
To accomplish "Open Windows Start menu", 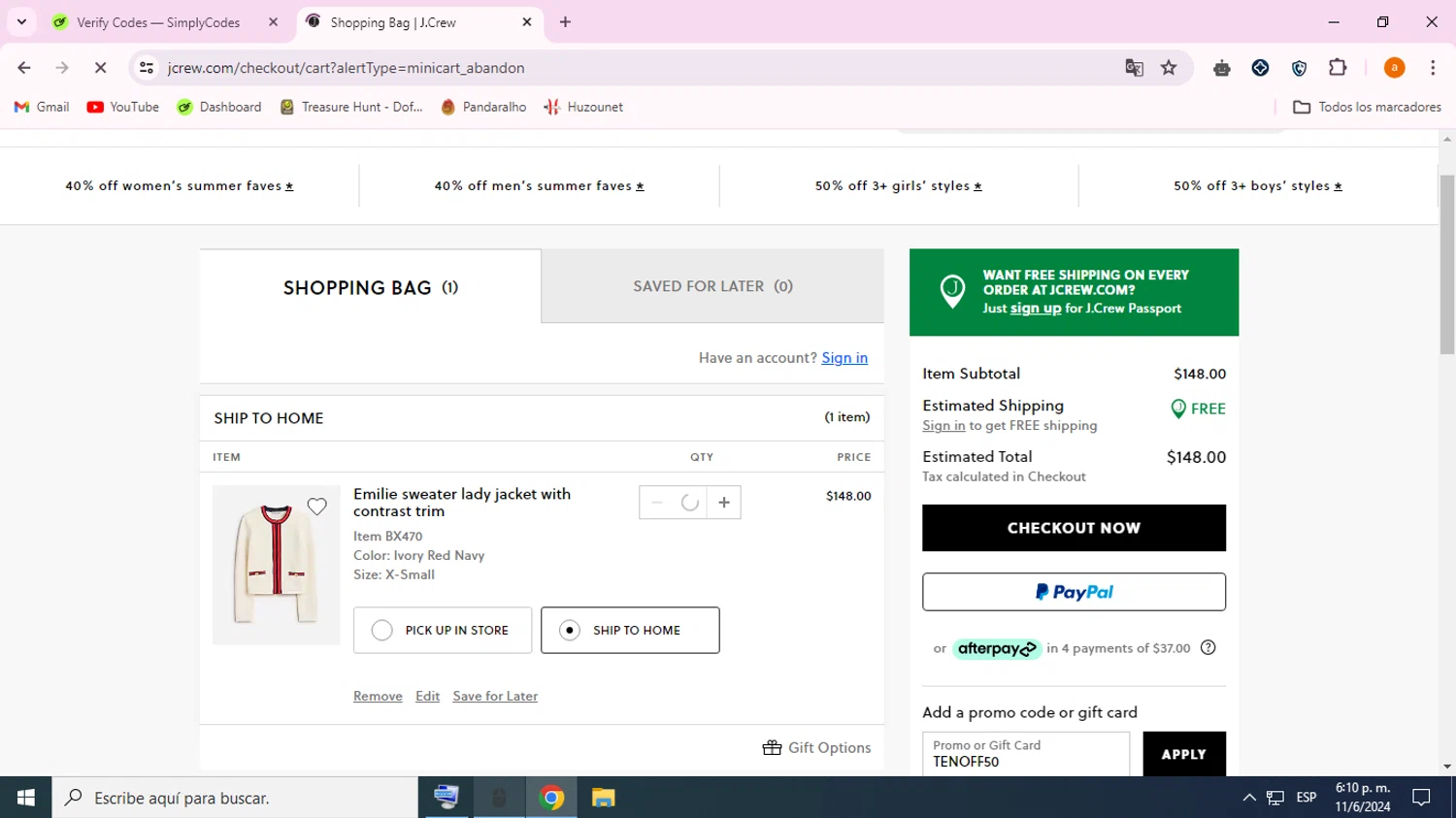I will (25, 798).
